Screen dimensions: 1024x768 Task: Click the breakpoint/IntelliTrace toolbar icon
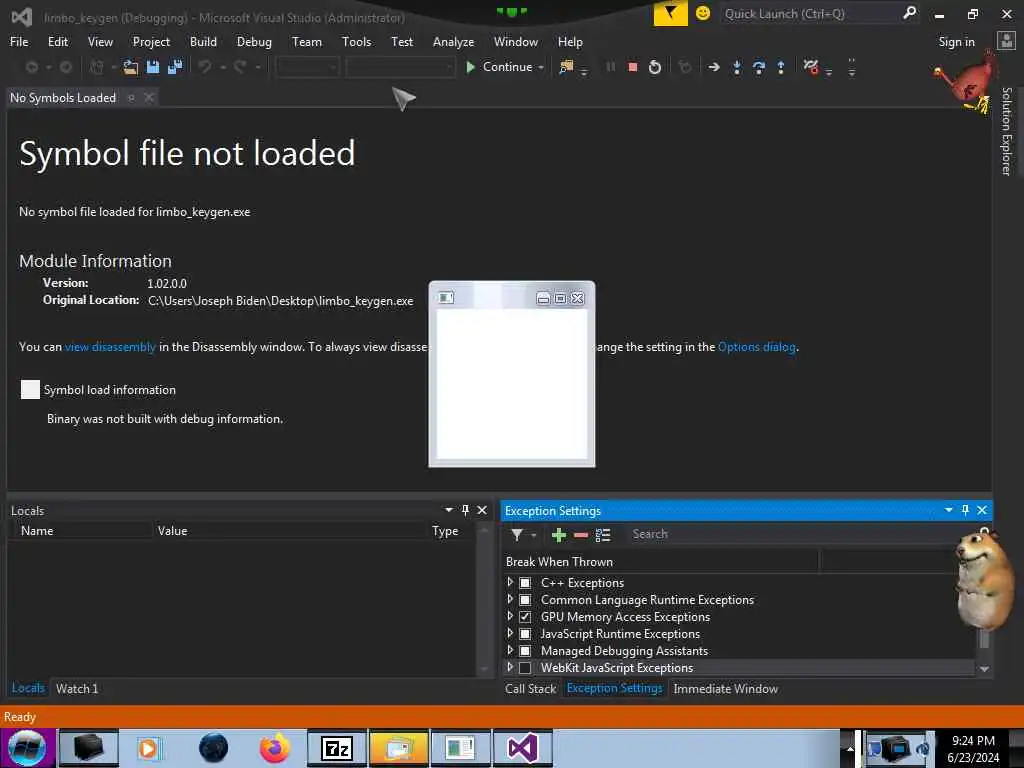(810, 67)
